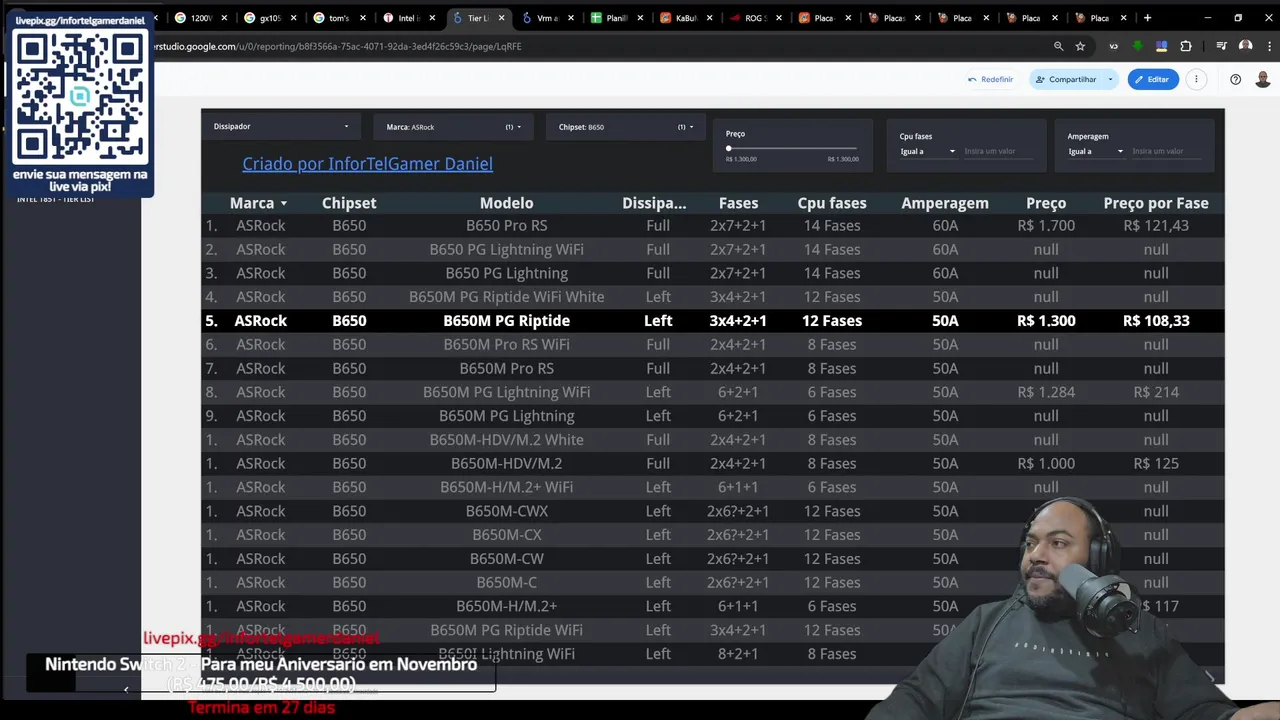Click the 'B650M Pro RS WiFi' model cell

tap(506, 345)
